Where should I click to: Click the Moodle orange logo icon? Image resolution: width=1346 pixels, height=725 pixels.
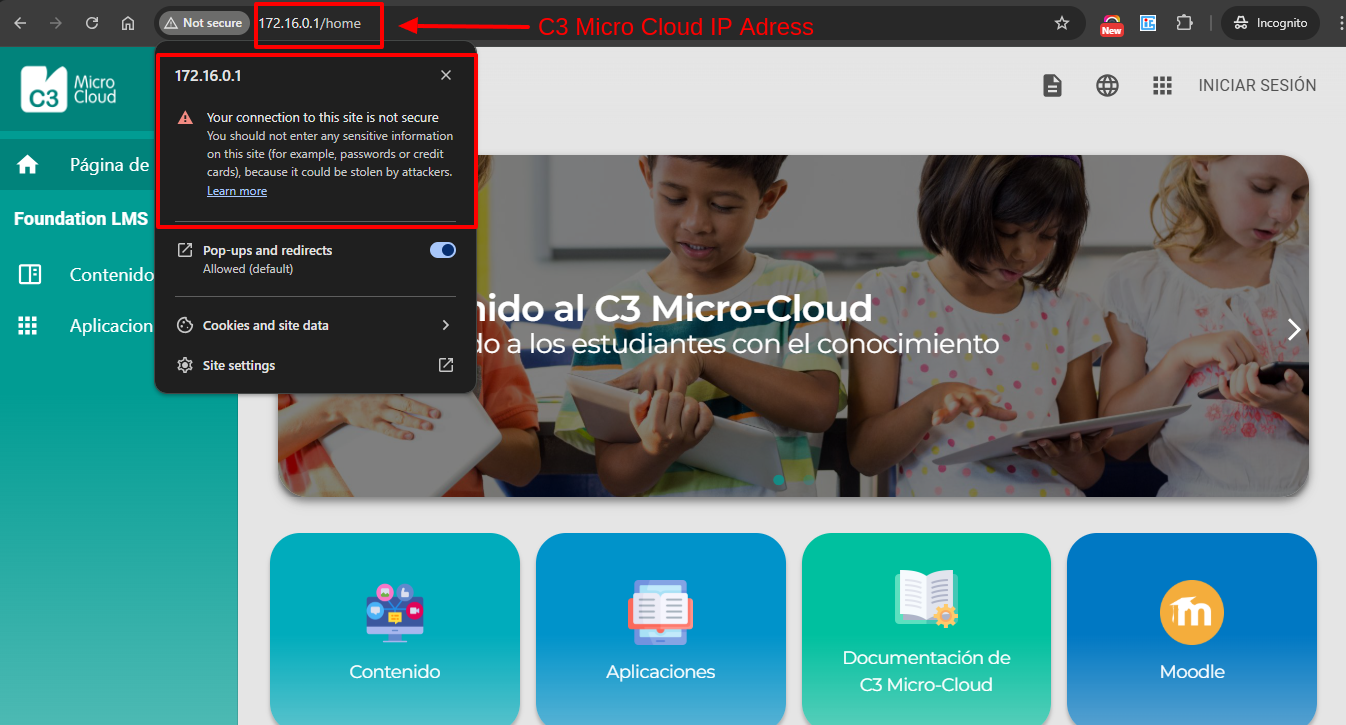[x=1192, y=612]
